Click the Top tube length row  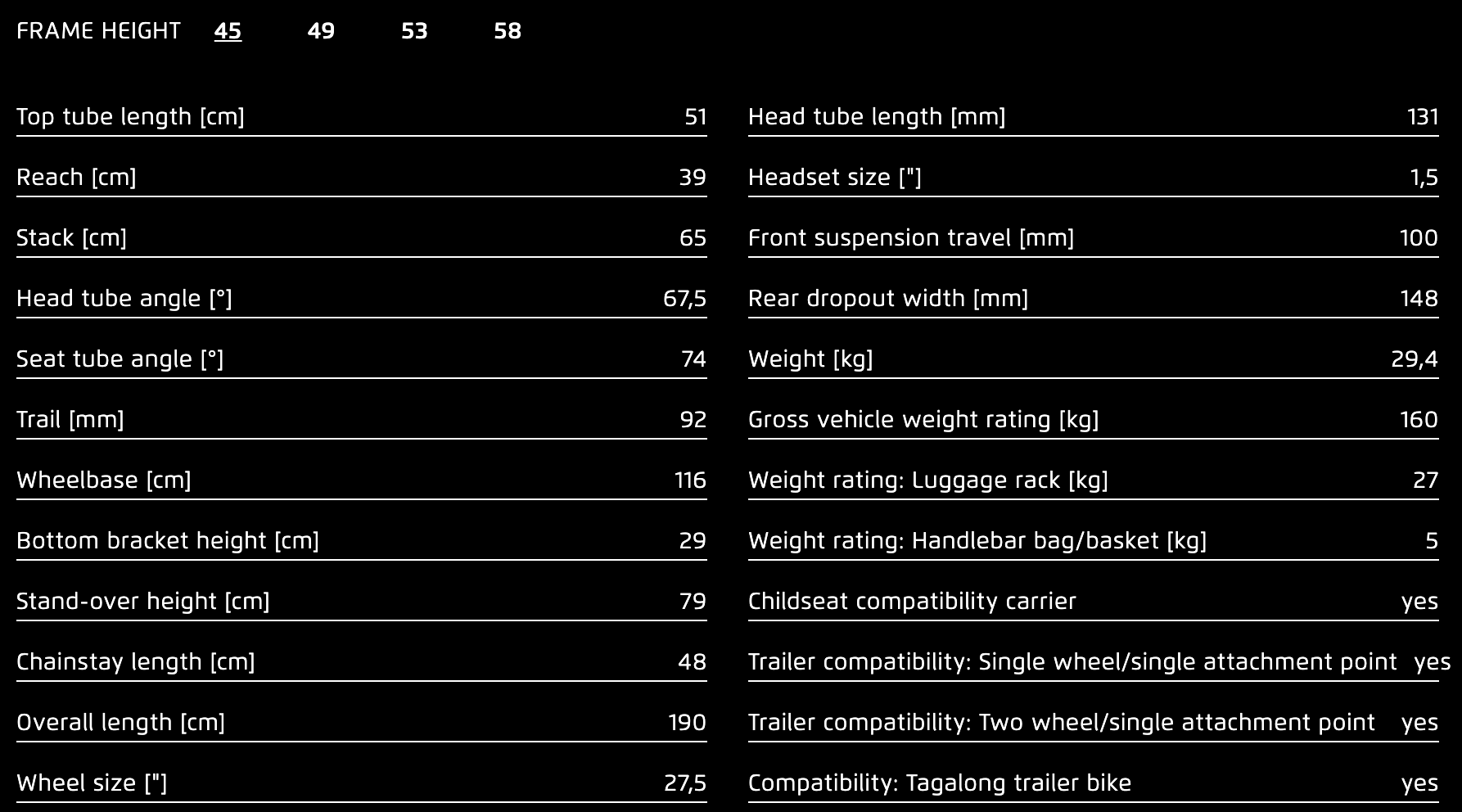(362, 117)
